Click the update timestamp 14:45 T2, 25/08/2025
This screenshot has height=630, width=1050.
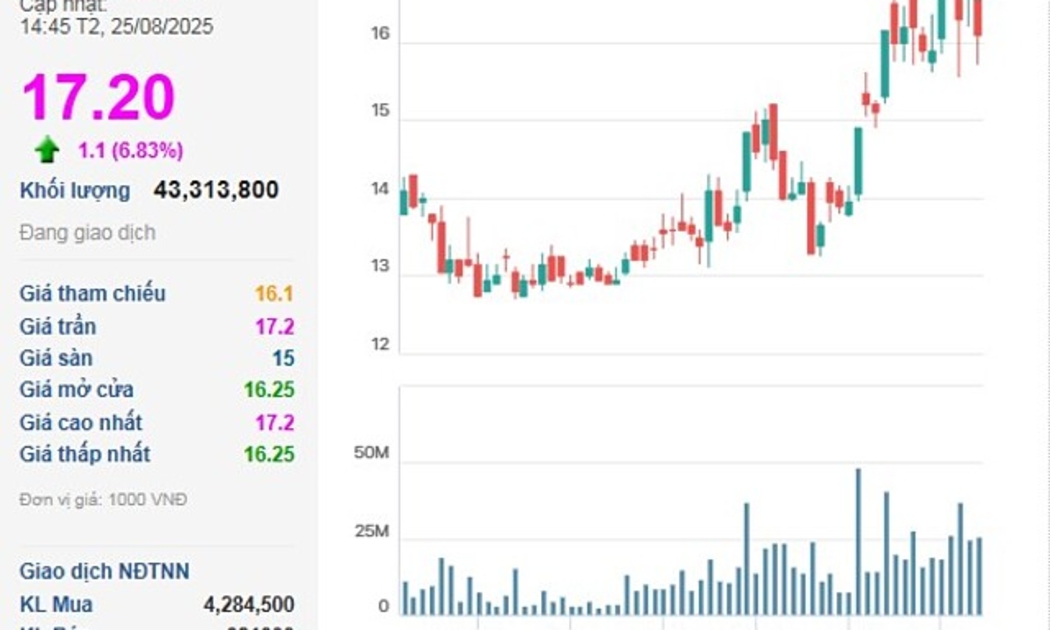coord(116,27)
